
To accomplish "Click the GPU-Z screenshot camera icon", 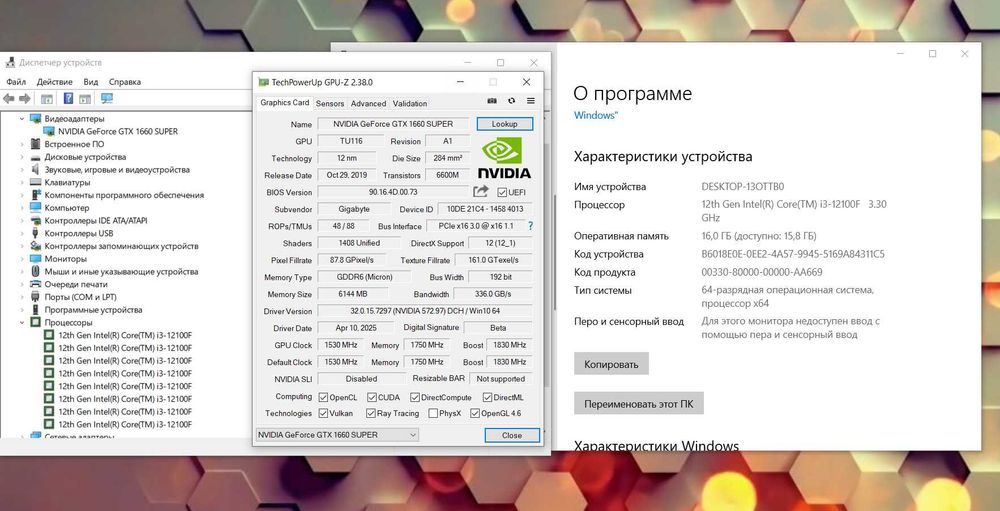I will 492,101.
